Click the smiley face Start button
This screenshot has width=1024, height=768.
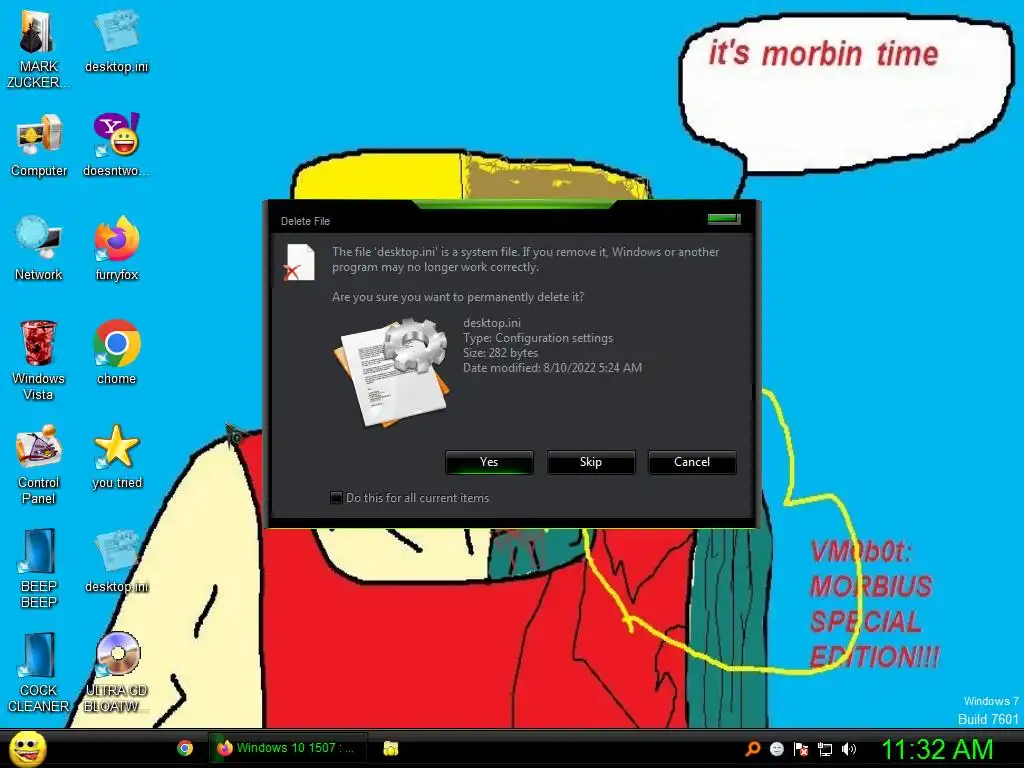tap(27, 748)
